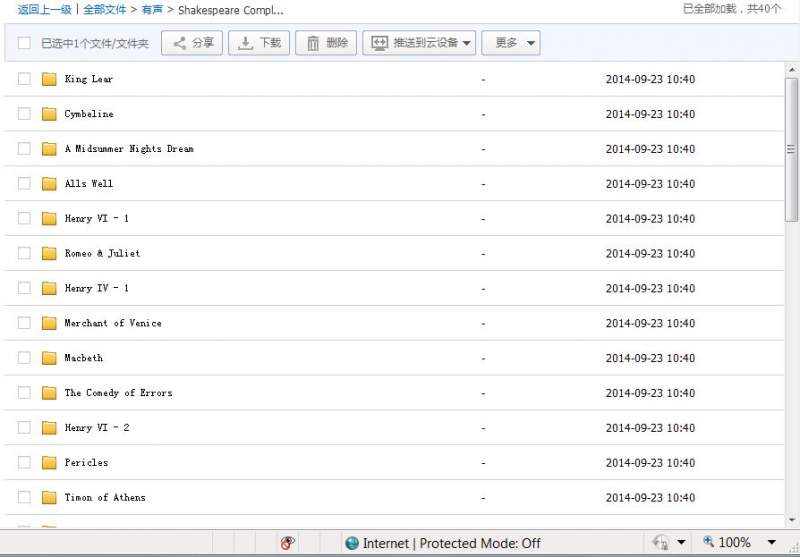Click the Internet zone globe icon
The height and width of the screenshot is (557, 800).
(x=352, y=543)
